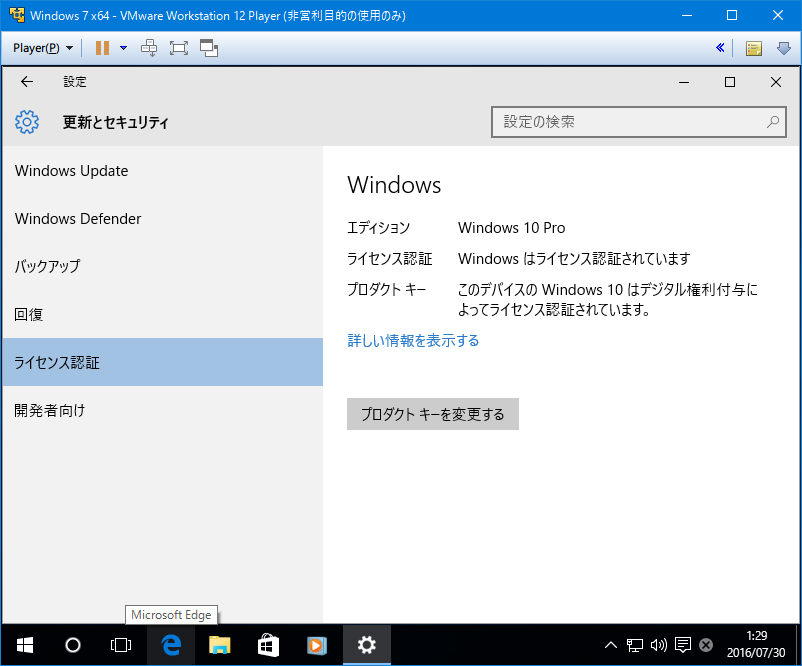The height and width of the screenshot is (666, 802).
Task: Expand the power options arrow beside pause
Action: [123, 48]
